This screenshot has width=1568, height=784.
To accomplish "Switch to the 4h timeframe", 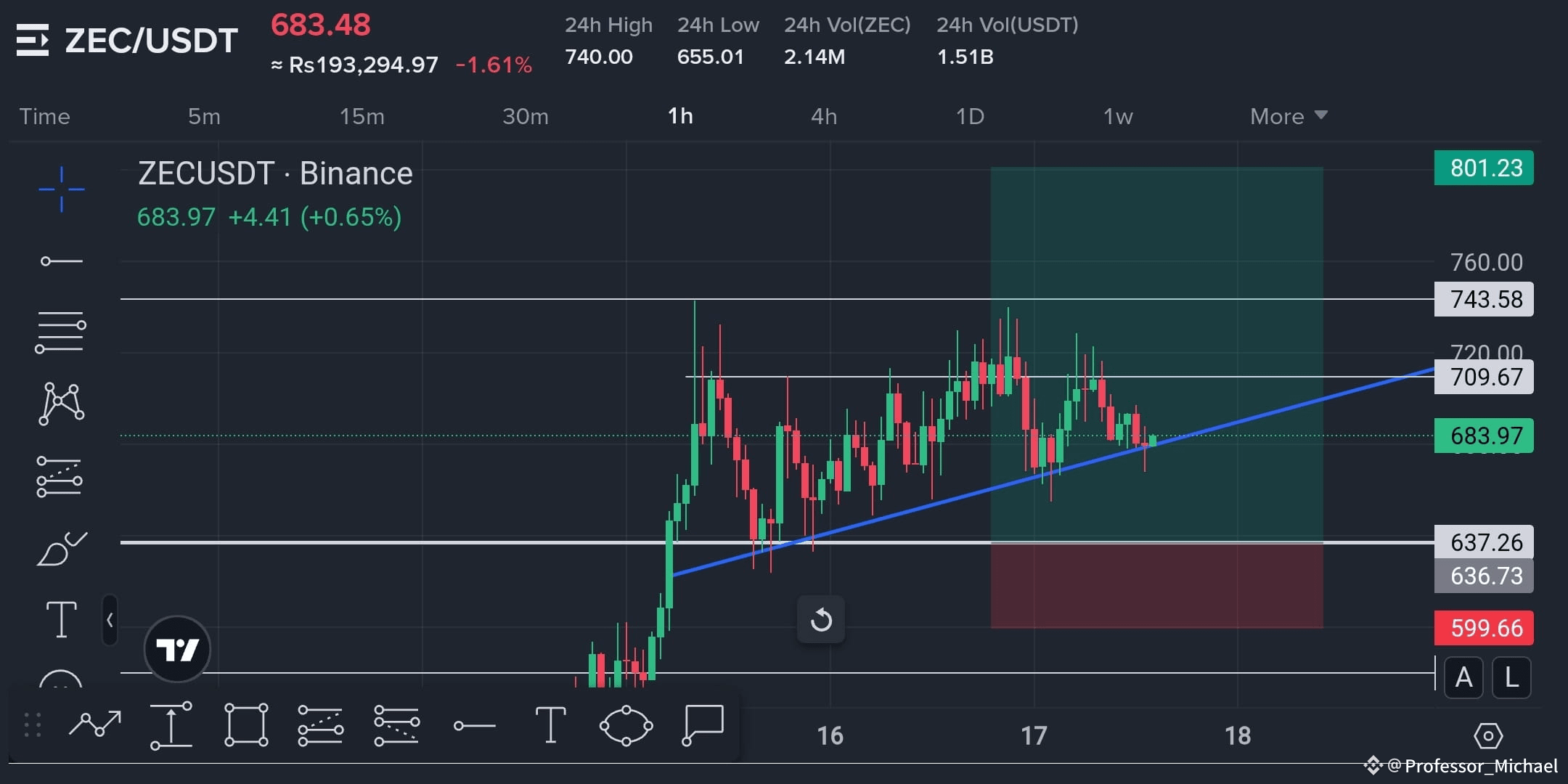I will 824,116.
